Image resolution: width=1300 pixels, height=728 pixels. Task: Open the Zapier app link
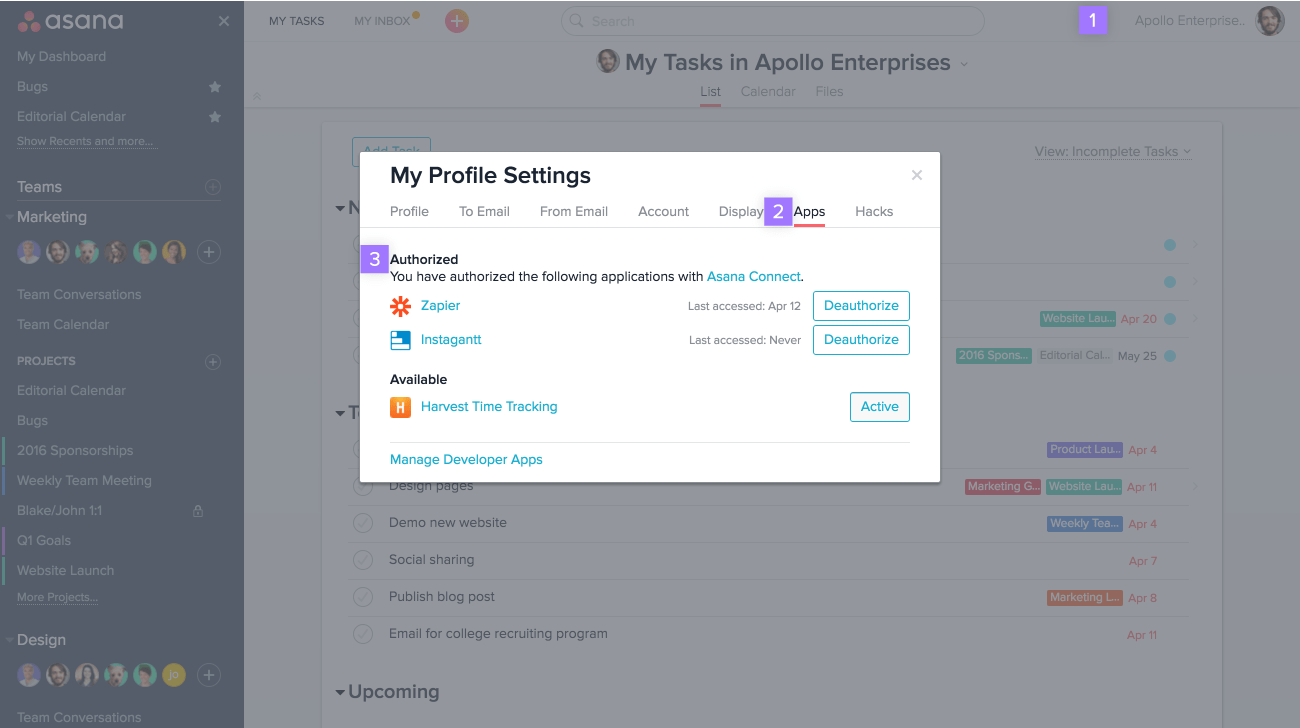[441, 306]
